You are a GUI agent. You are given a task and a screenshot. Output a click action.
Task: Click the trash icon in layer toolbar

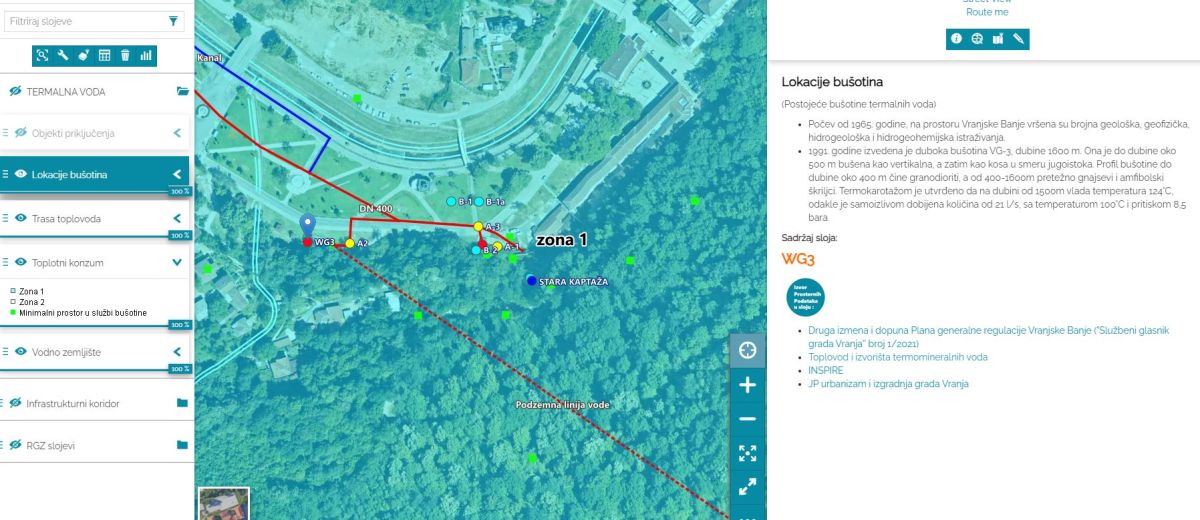click(x=125, y=55)
